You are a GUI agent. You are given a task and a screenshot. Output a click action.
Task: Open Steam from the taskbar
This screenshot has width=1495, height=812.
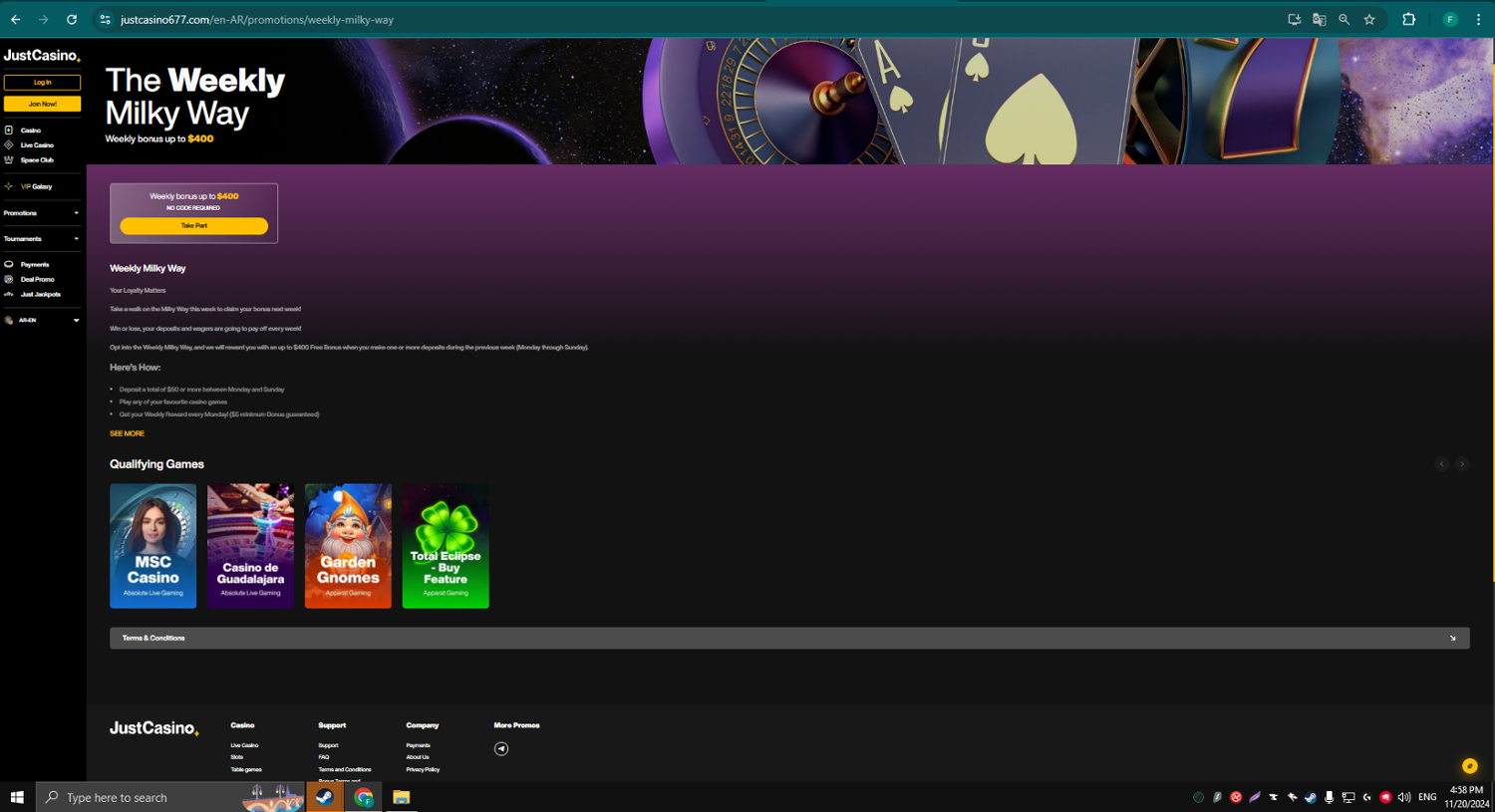[324, 797]
